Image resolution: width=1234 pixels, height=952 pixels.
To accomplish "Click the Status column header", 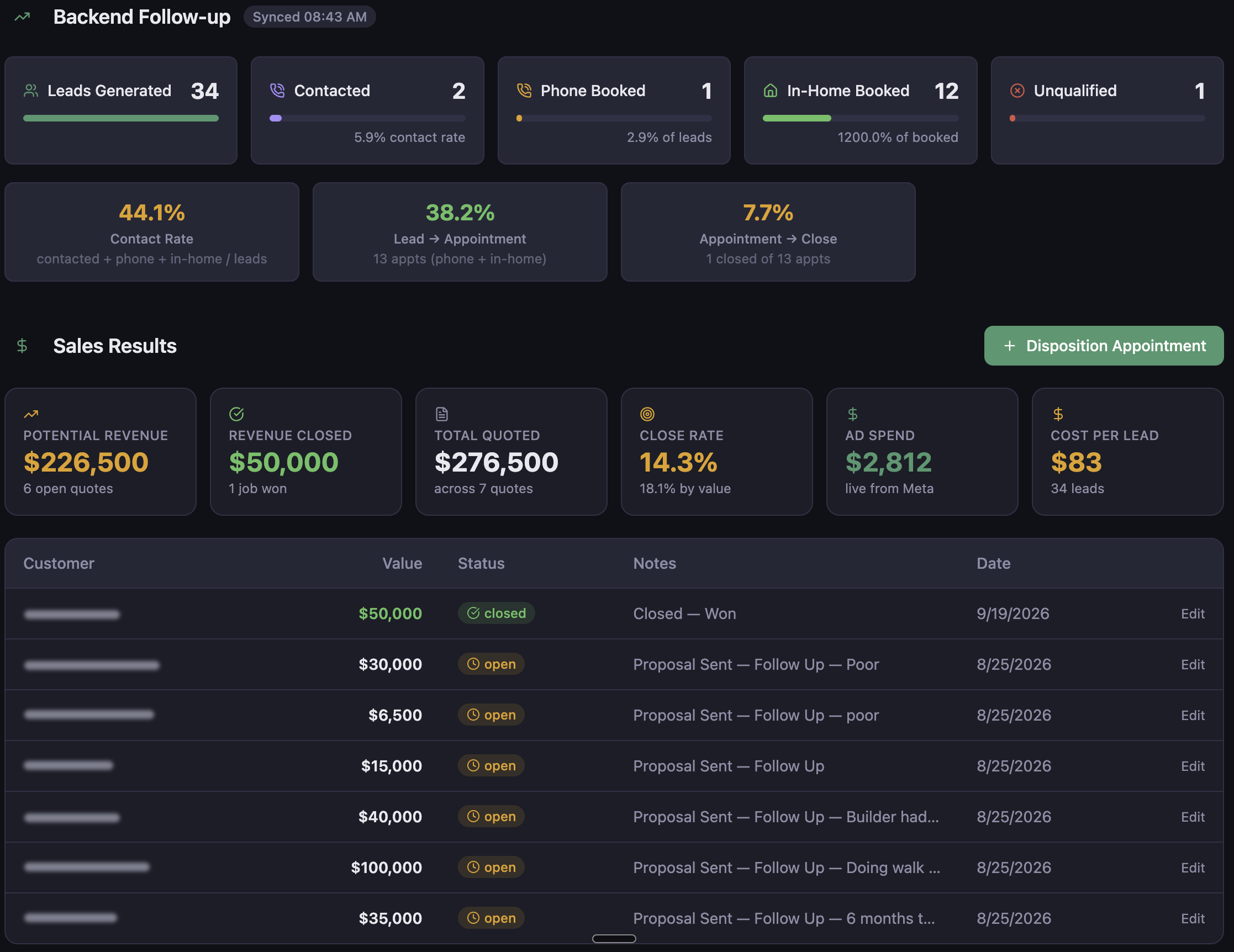I will [481, 563].
